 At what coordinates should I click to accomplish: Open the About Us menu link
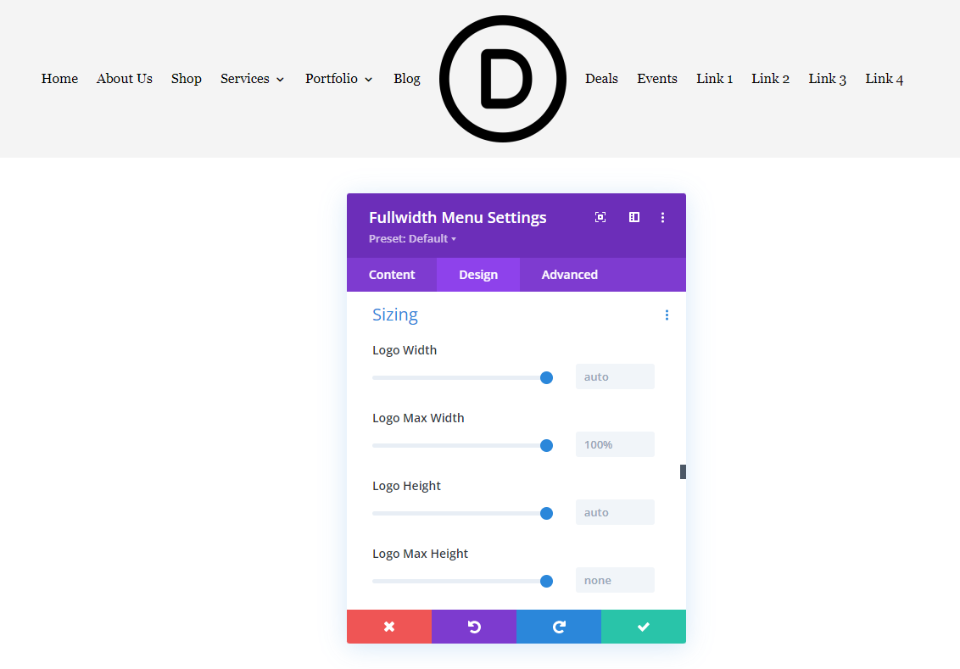[x=124, y=79]
